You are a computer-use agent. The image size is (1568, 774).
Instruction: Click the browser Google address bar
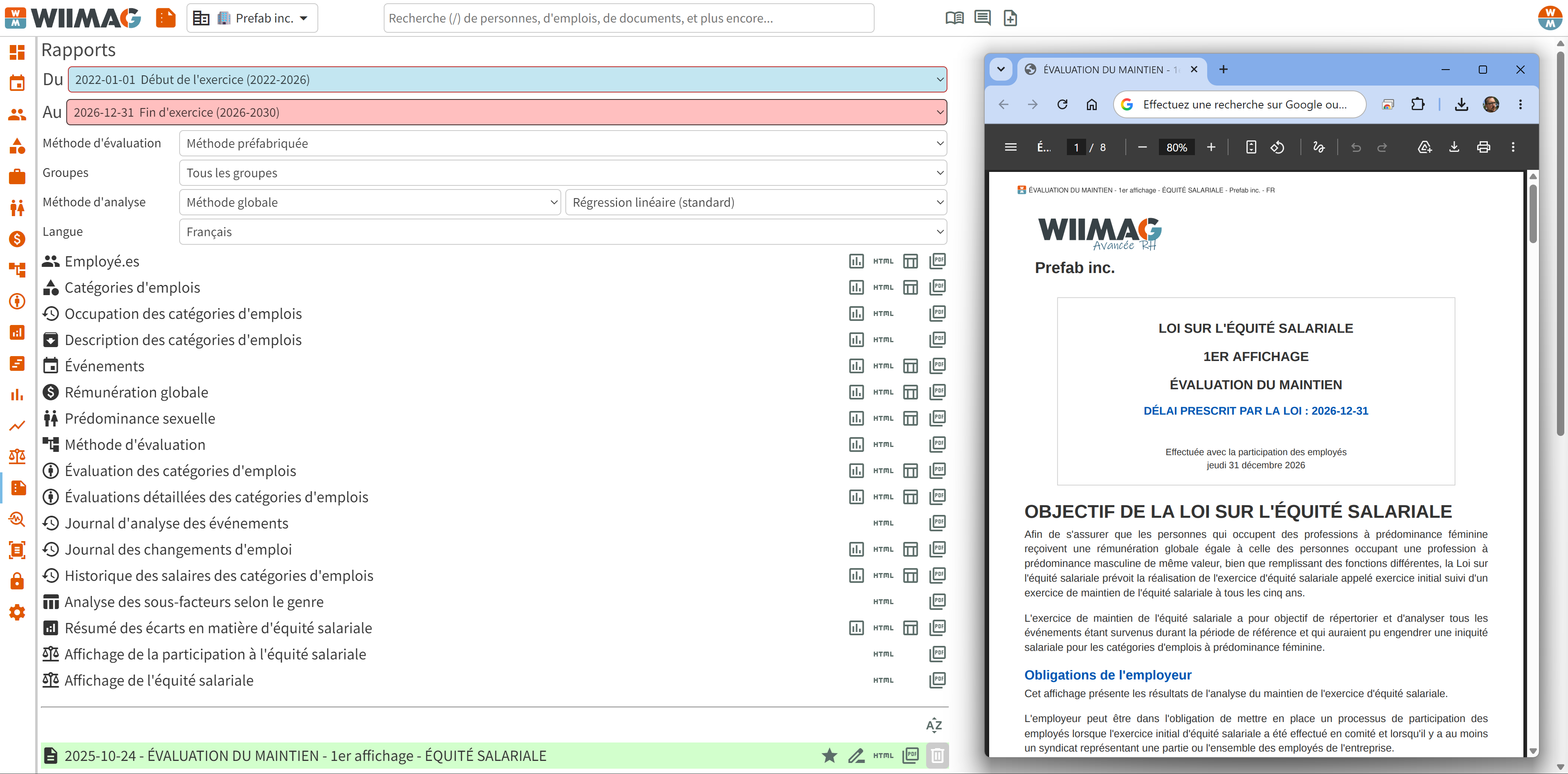pyautogui.click(x=1240, y=105)
